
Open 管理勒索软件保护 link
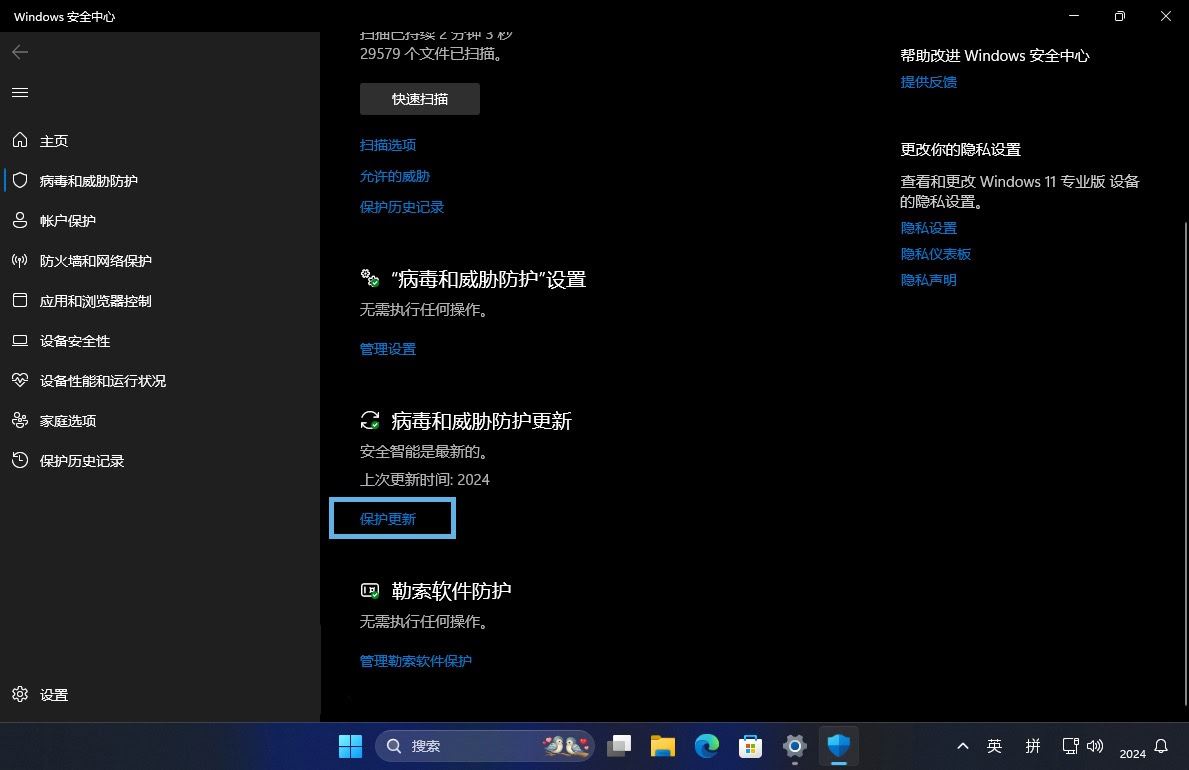click(416, 661)
